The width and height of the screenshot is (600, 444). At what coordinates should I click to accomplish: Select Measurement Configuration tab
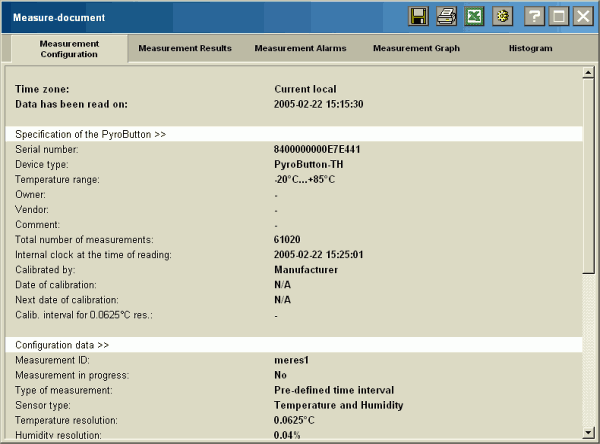(69, 49)
